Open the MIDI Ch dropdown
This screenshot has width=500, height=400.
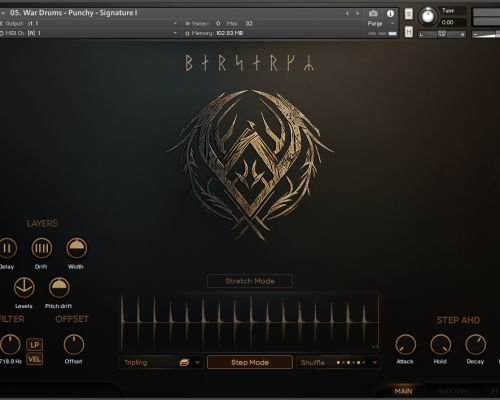89,33
